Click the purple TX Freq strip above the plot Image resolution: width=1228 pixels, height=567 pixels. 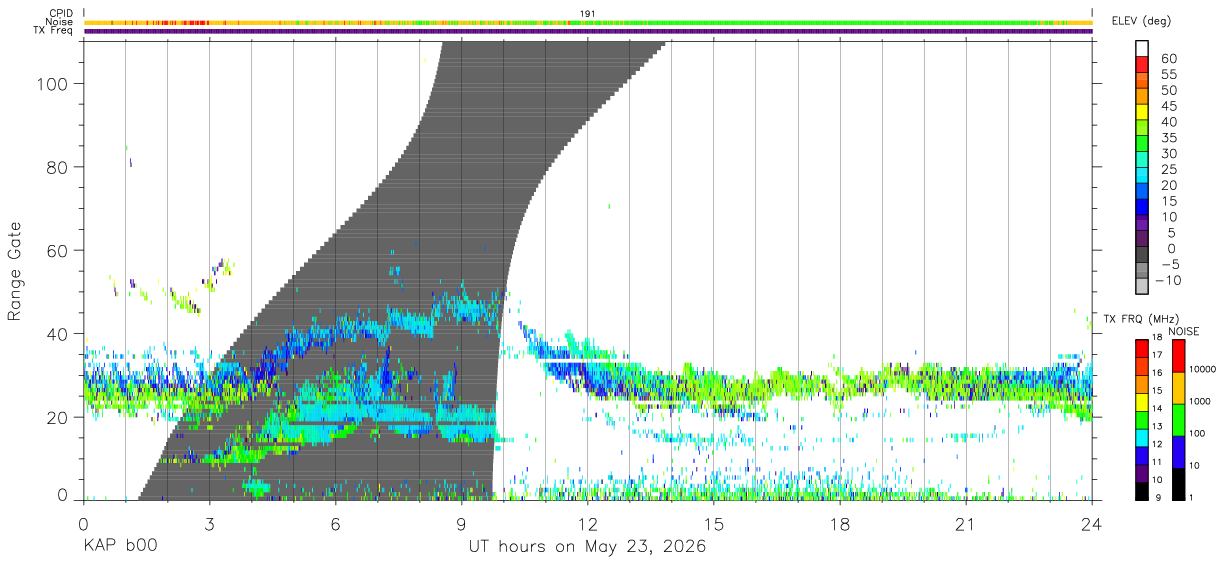click(x=588, y=31)
